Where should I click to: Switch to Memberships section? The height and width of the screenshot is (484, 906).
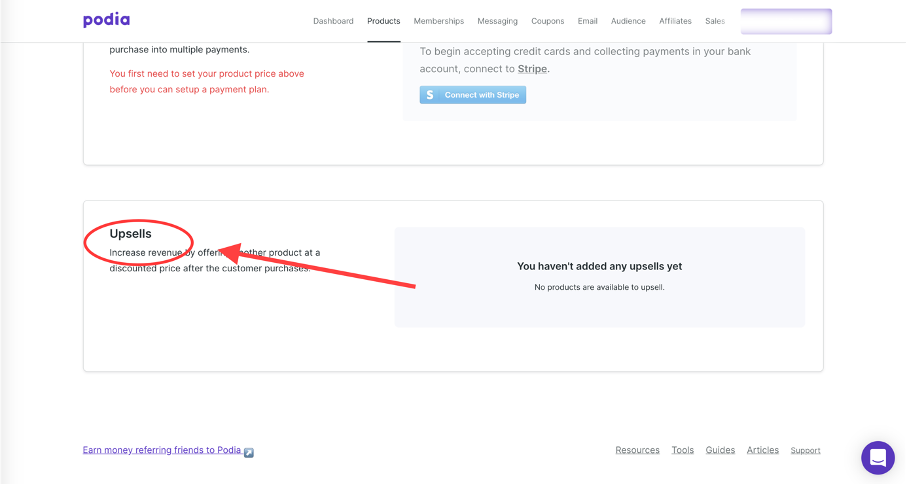(x=439, y=21)
